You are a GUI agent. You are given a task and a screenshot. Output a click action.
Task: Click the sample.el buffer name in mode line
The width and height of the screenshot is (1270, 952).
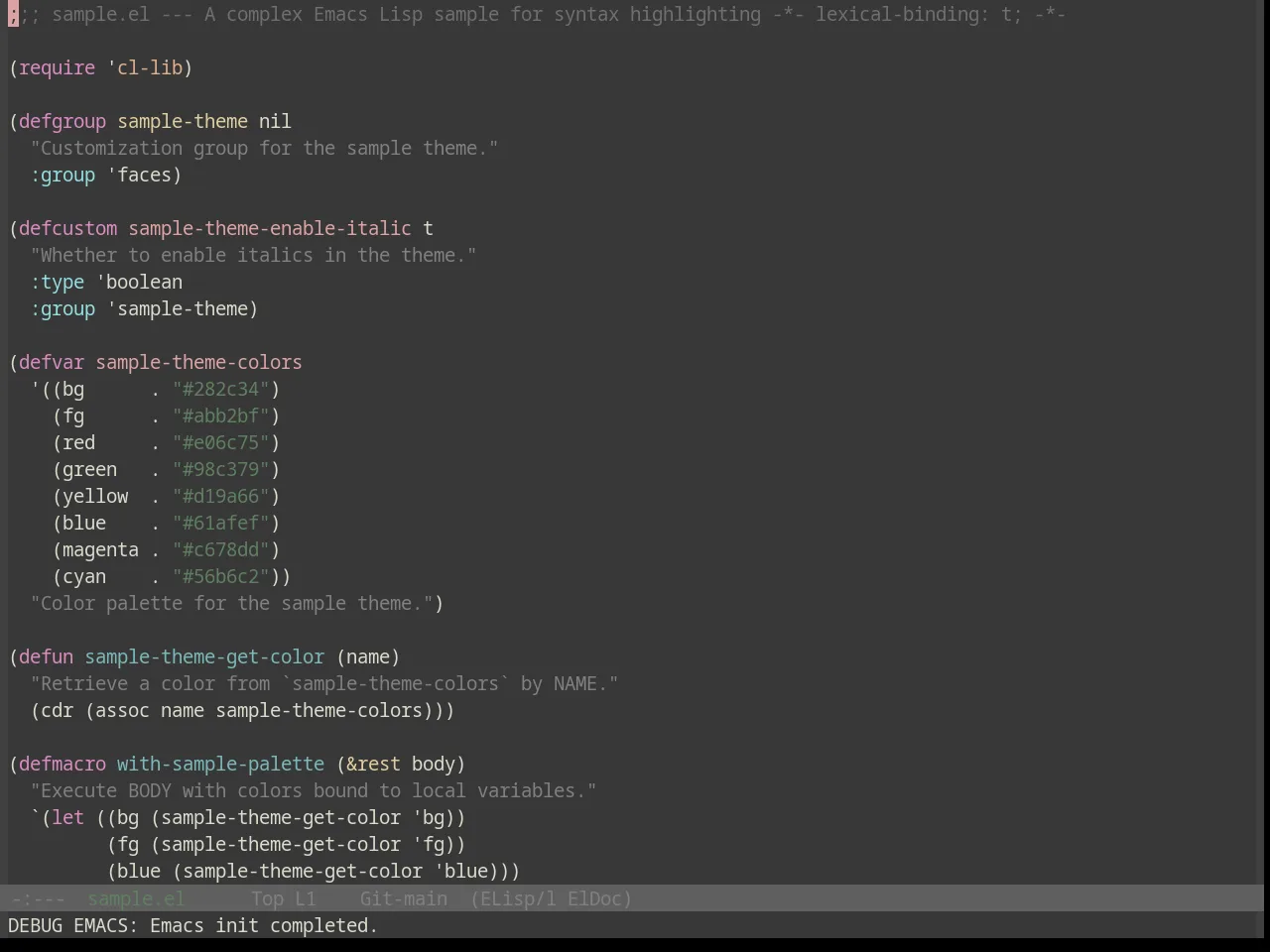tap(136, 898)
